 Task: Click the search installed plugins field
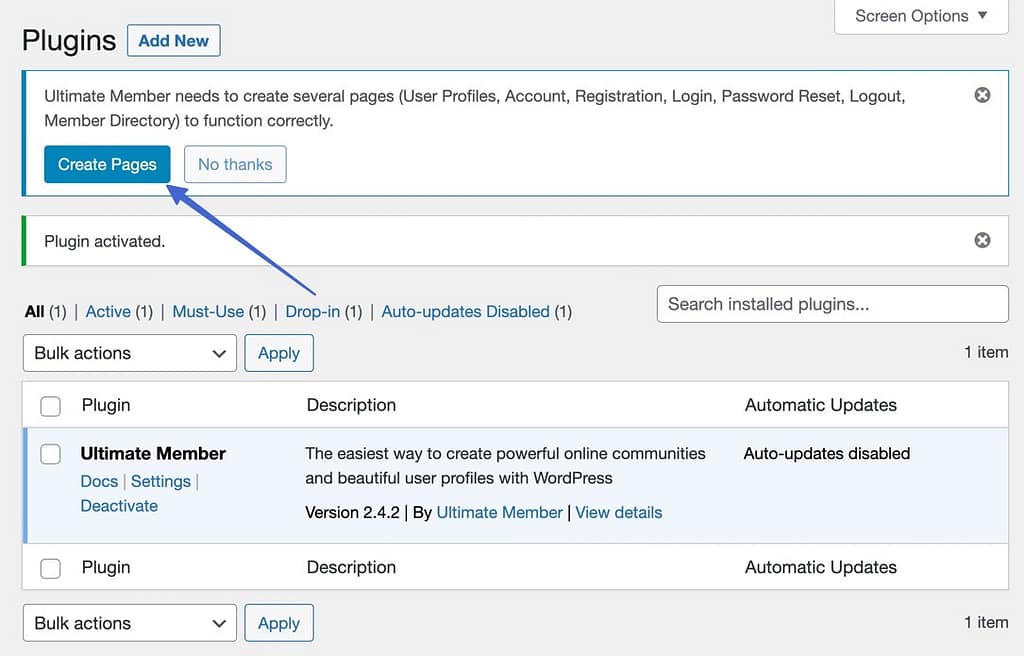[832, 304]
